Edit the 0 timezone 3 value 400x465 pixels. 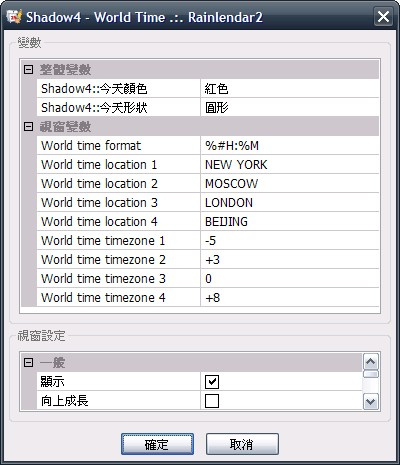tap(290, 279)
